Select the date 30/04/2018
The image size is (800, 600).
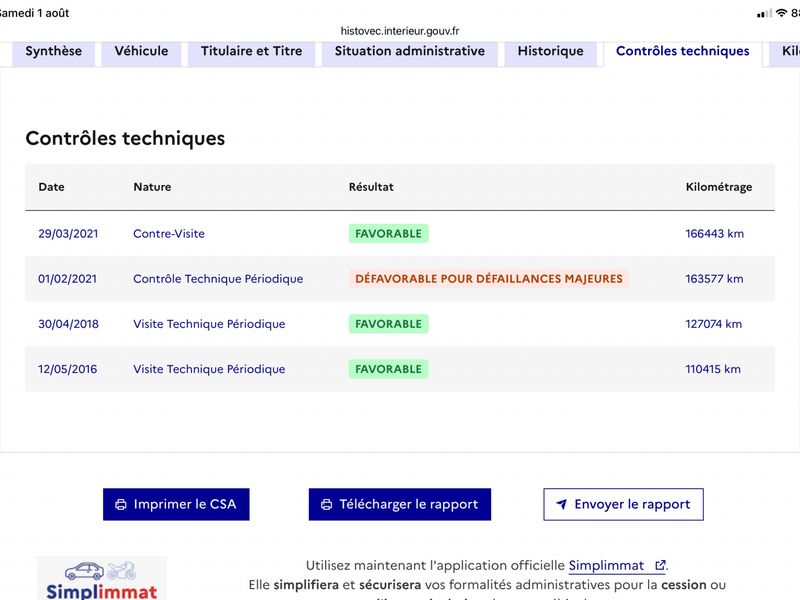click(x=68, y=324)
